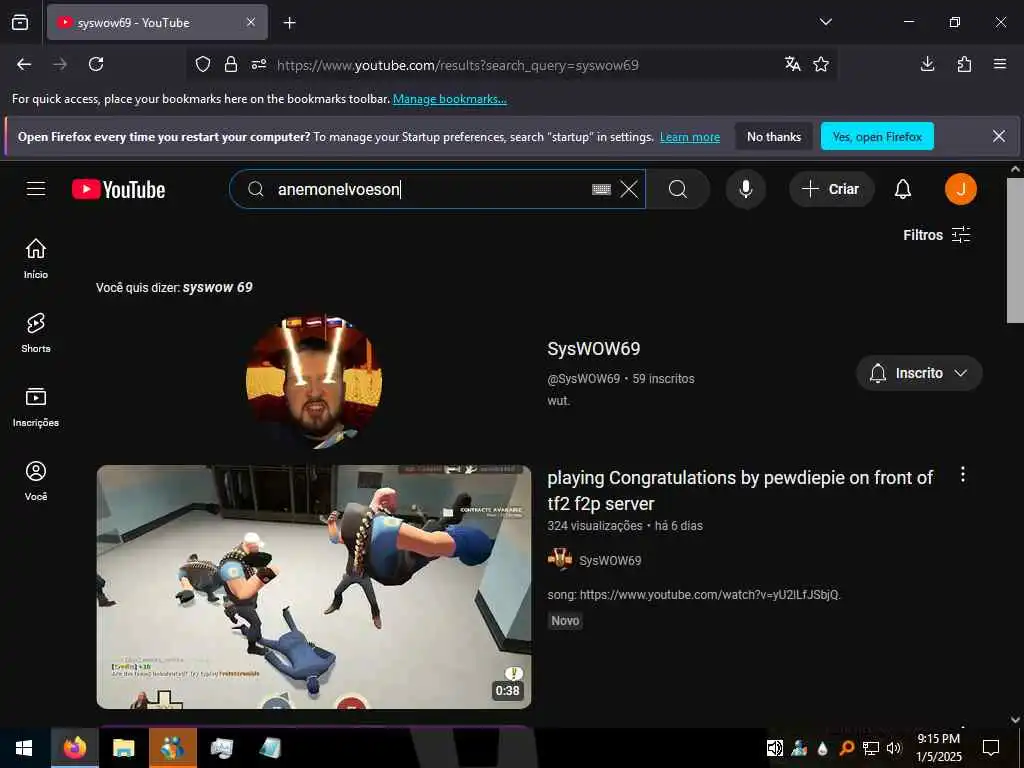The image size is (1024, 768).
Task: Click Yes, open Firefox button
Action: pos(877,136)
